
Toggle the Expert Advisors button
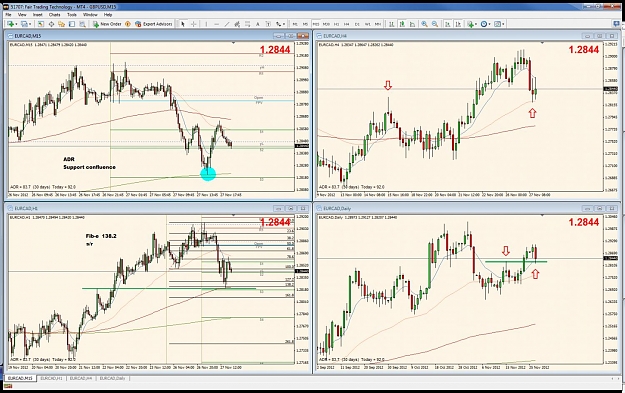(x=154, y=24)
